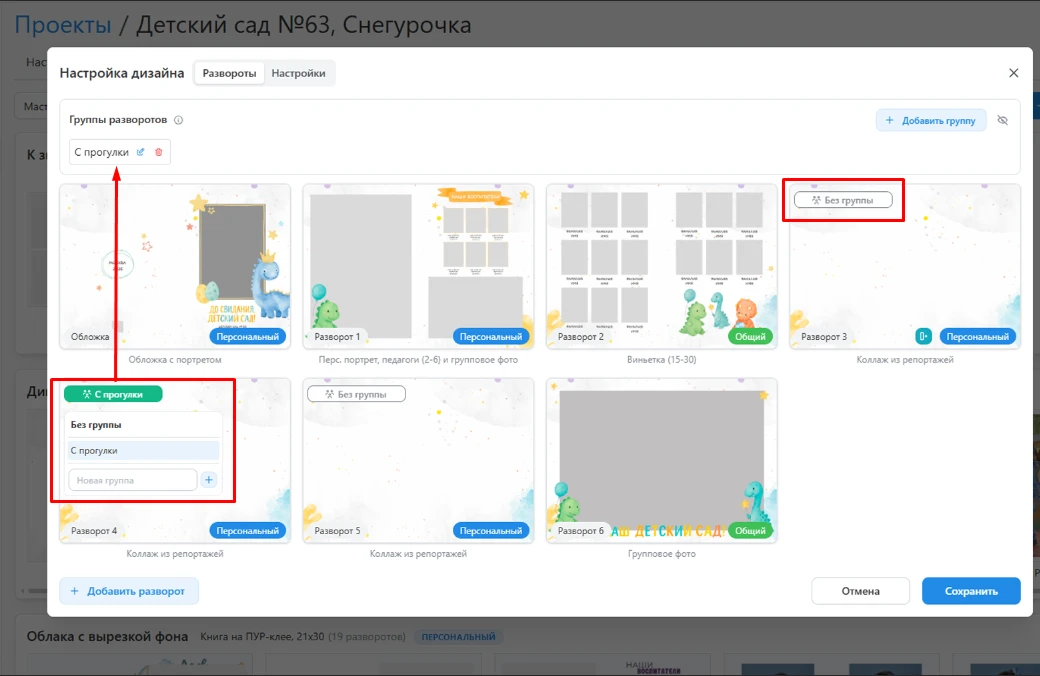Viewport: 1040px width, 676px height.
Task: Collapse the green С прогулки dropdown on Разворот 4
Action: (x=113, y=394)
